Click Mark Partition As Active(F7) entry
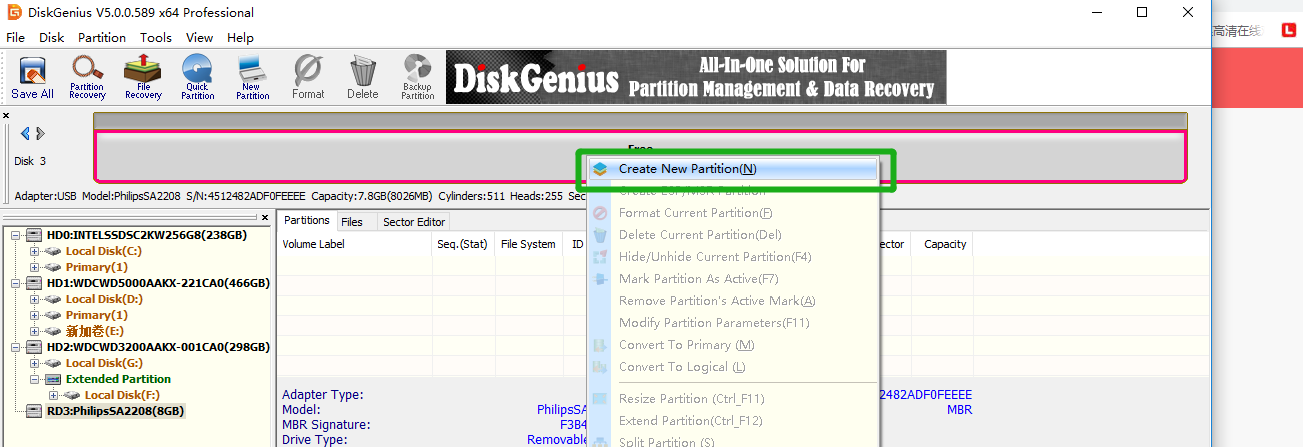Viewport: 1303px width, 447px height. pos(732,279)
